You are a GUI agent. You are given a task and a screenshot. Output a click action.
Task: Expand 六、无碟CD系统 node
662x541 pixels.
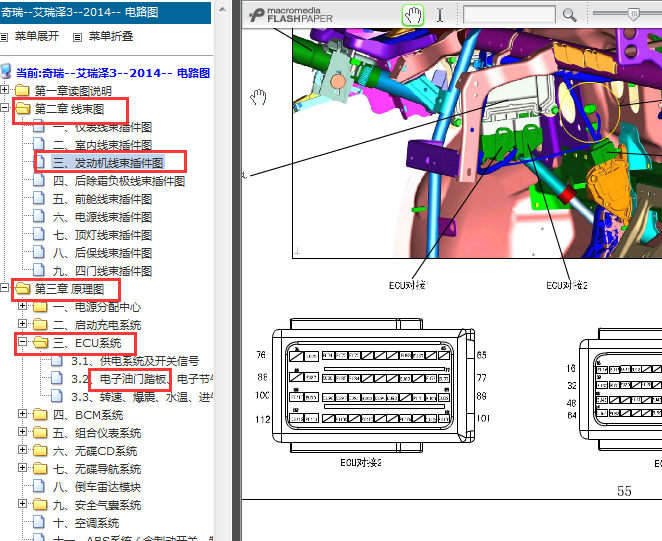click(22, 450)
